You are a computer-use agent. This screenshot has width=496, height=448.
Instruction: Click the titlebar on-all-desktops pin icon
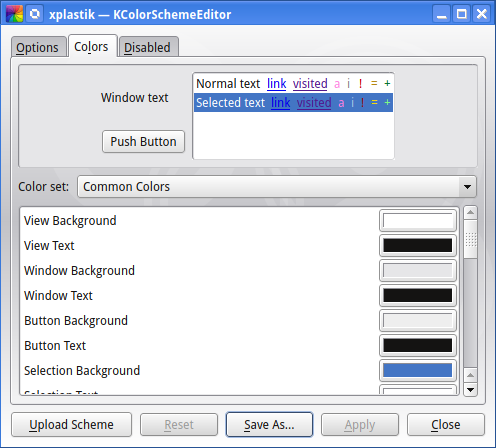(34, 14)
